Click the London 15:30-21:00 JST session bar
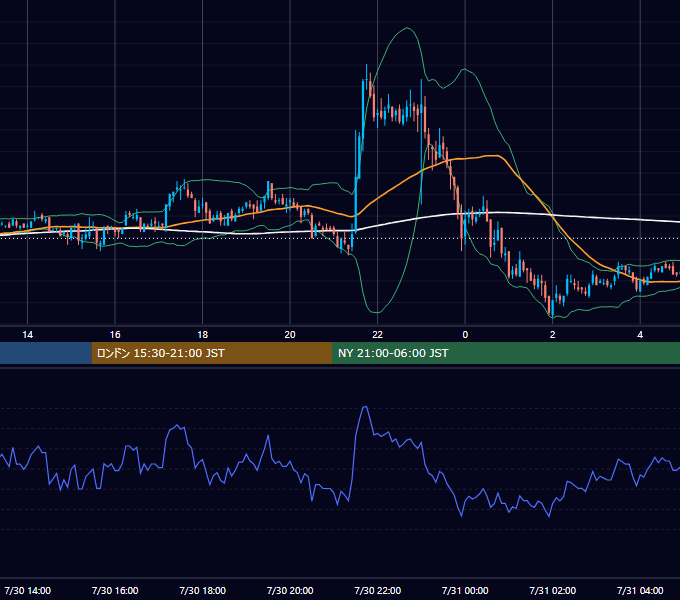 pos(212,353)
